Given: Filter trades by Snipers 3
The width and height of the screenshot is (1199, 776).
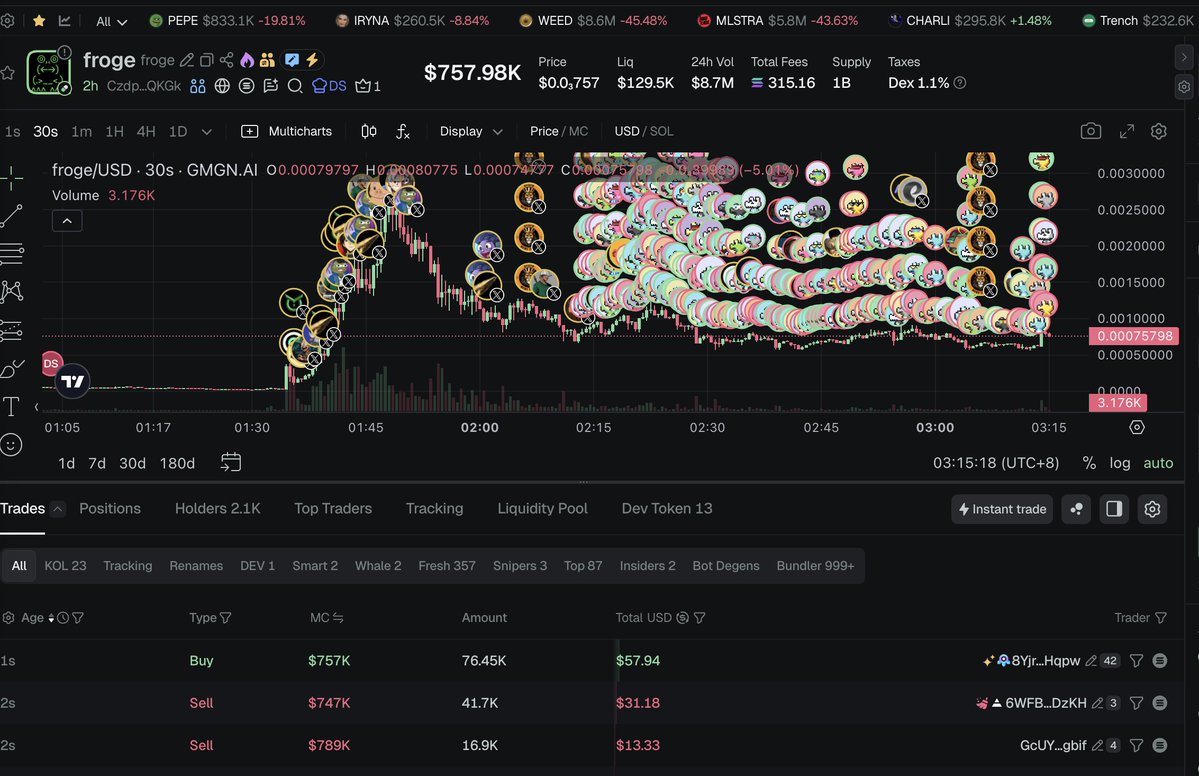Looking at the screenshot, I should pyautogui.click(x=520, y=566).
